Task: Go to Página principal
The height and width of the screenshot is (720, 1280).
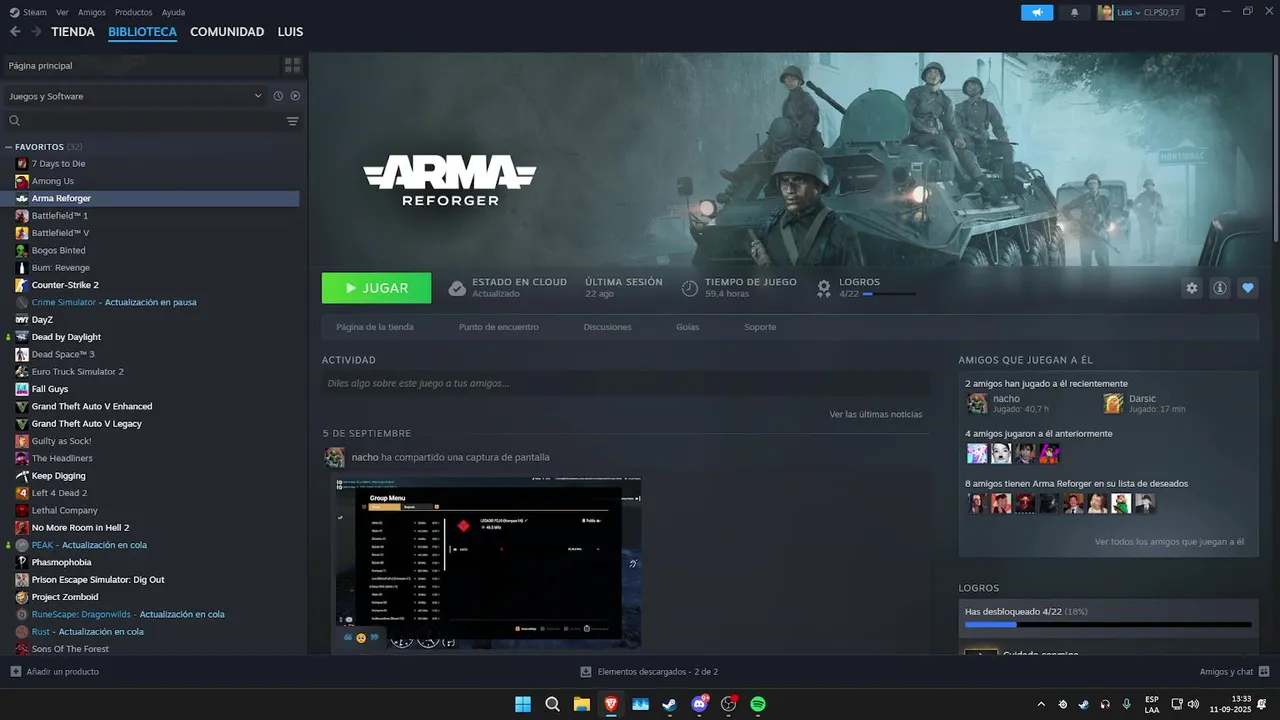Action: tap(40, 65)
